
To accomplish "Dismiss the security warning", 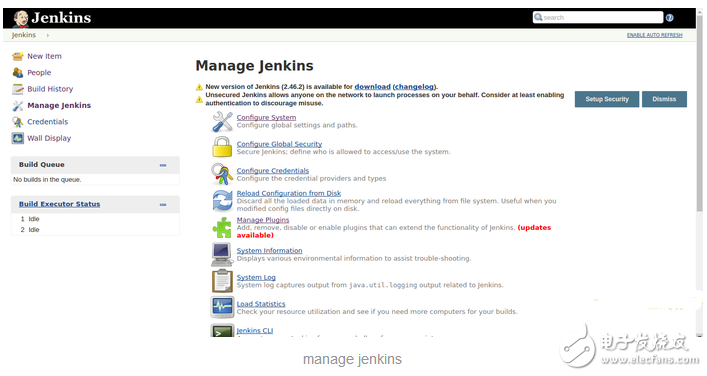I will (664, 99).
